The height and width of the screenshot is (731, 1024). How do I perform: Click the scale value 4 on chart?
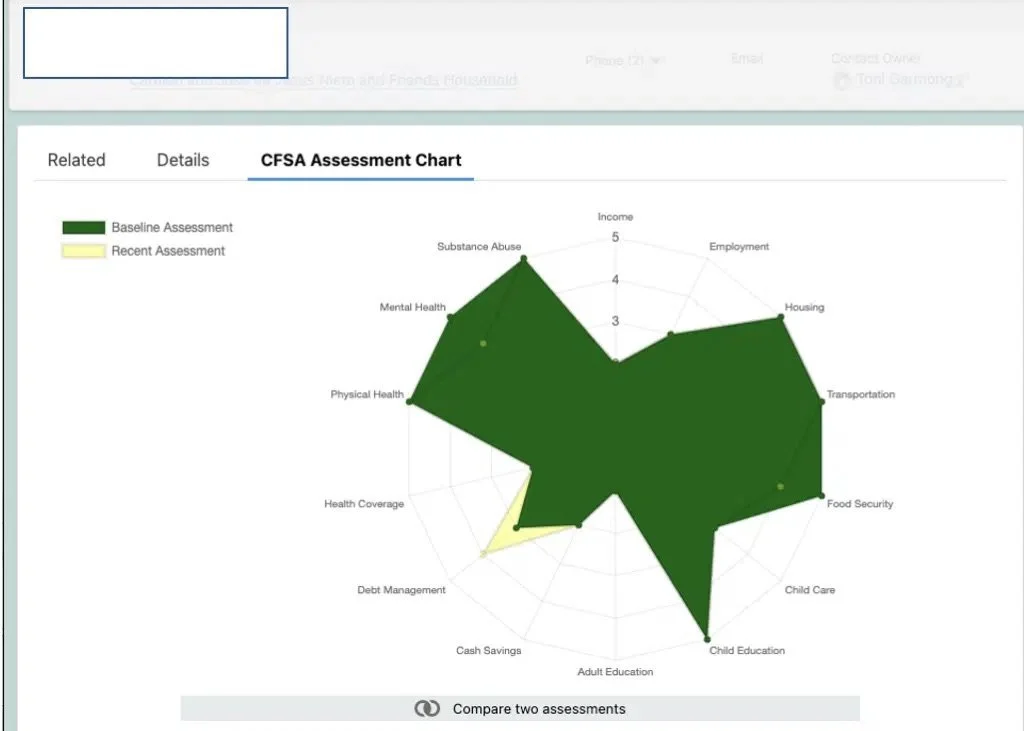click(615, 280)
